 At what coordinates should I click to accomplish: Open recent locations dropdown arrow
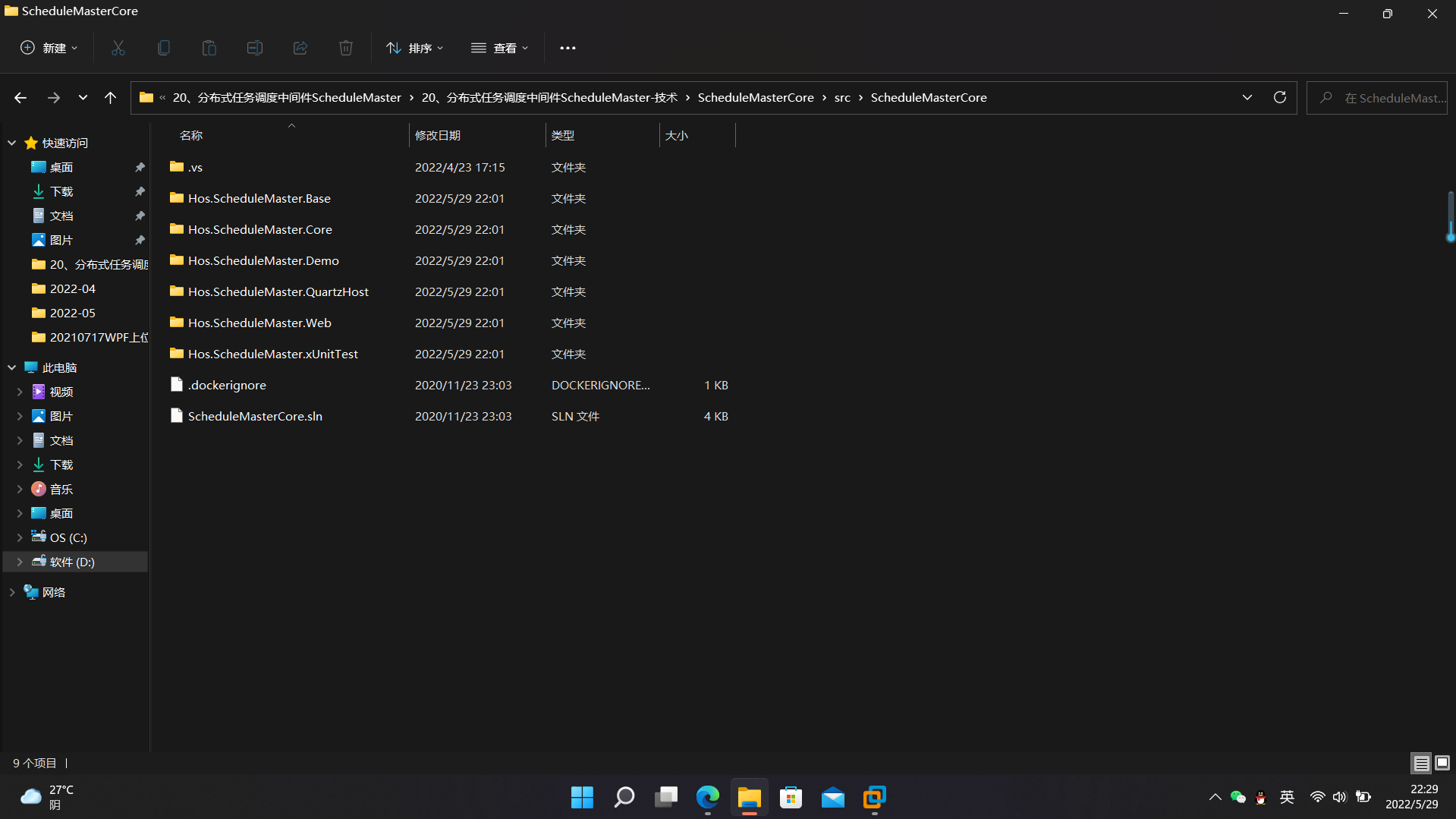coord(83,98)
